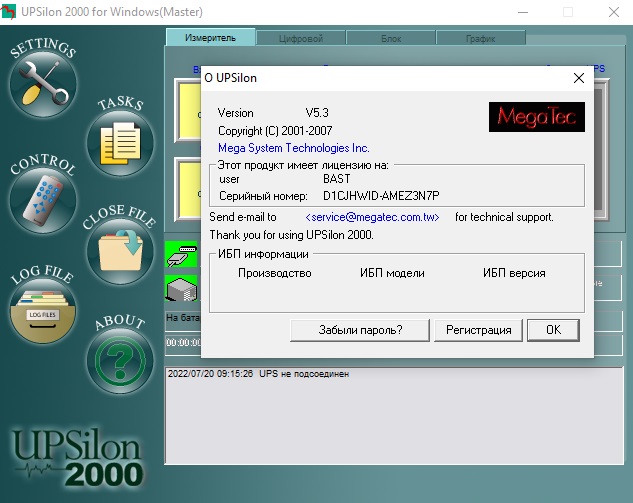Click the Регистрация button
Image resolution: width=633 pixels, height=503 pixels.
[478, 330]
